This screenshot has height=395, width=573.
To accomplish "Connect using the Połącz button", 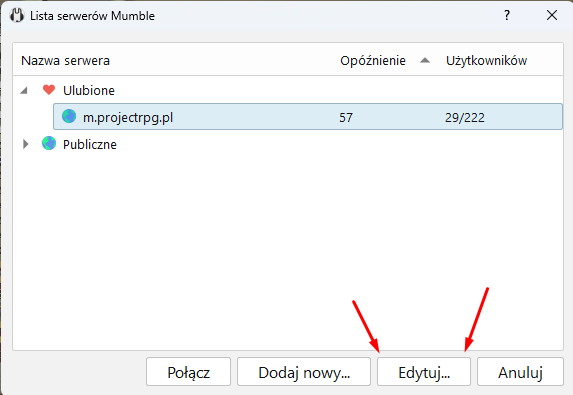I will 189,372.
